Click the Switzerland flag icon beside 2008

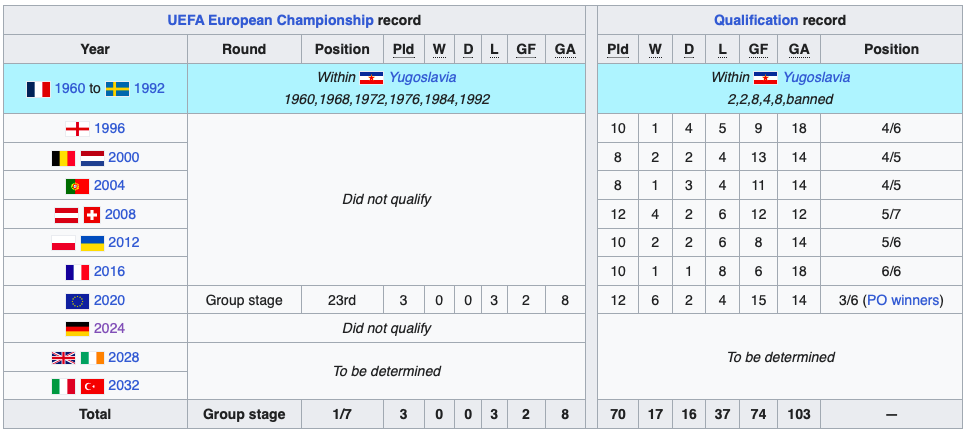click(x=92, y=215)
